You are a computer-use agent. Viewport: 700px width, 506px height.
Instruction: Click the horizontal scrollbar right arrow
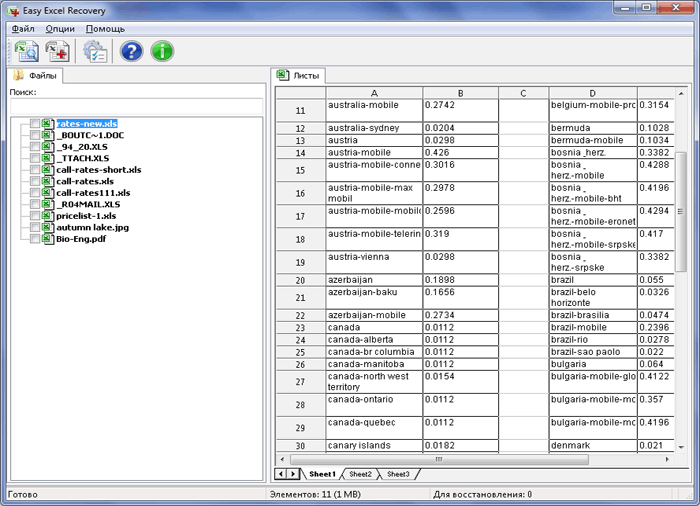[x=667, y=459]
